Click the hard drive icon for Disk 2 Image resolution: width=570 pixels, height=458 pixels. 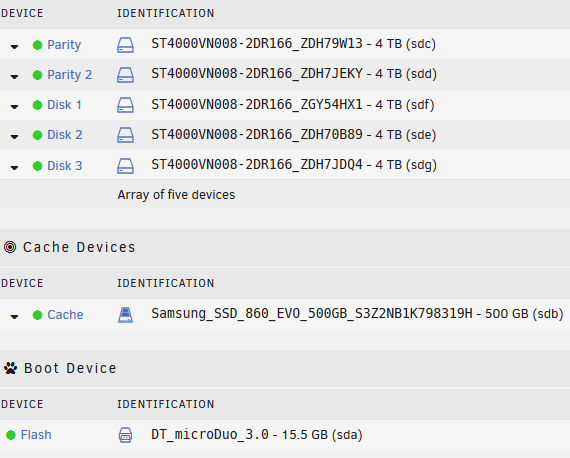pyautogui.click(x=125, y=135)
